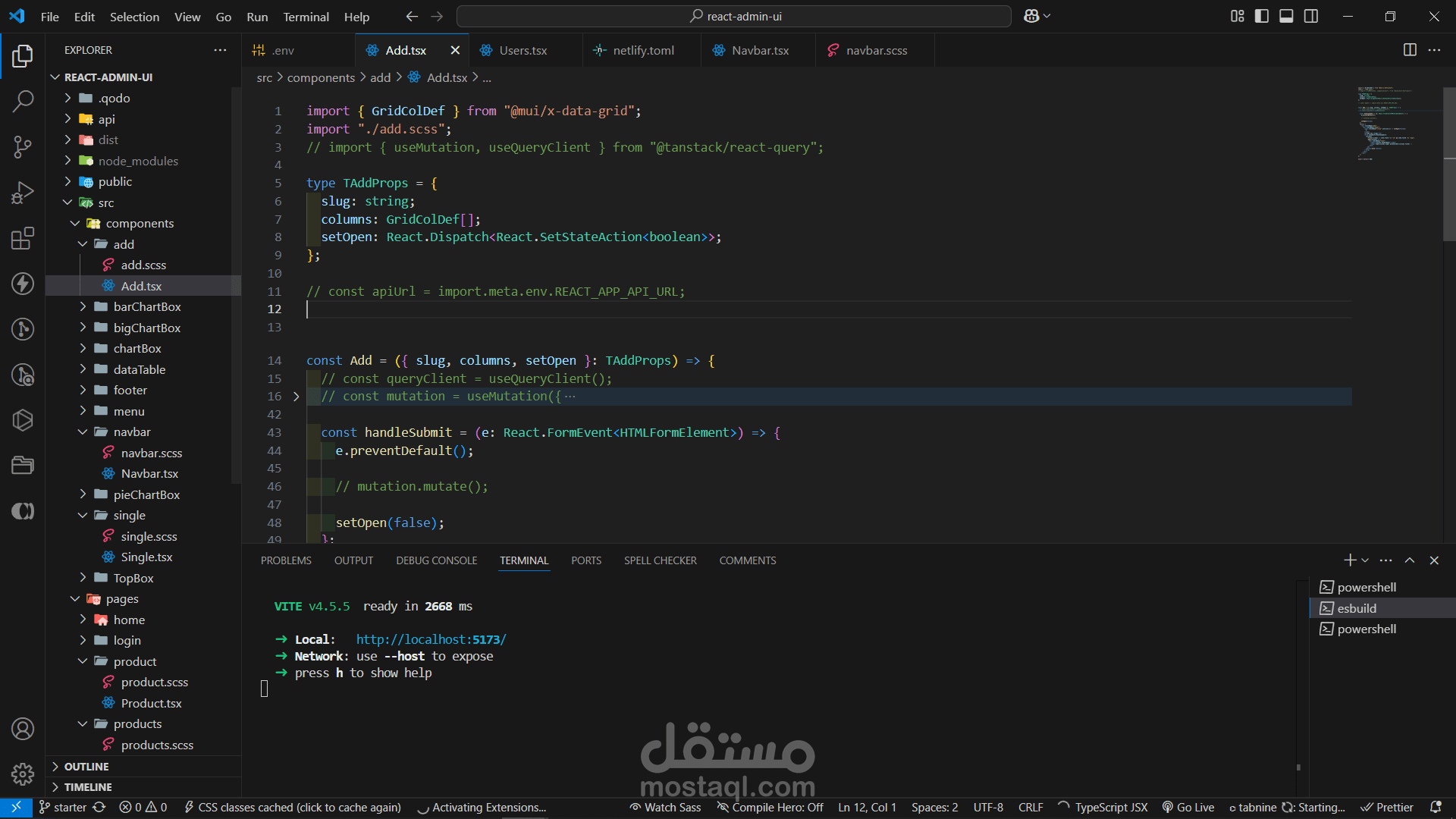1456x819 pixels.
Task: Click the notifications bell in status bar
Action: pyautogui.click(x=1436, y=808)
